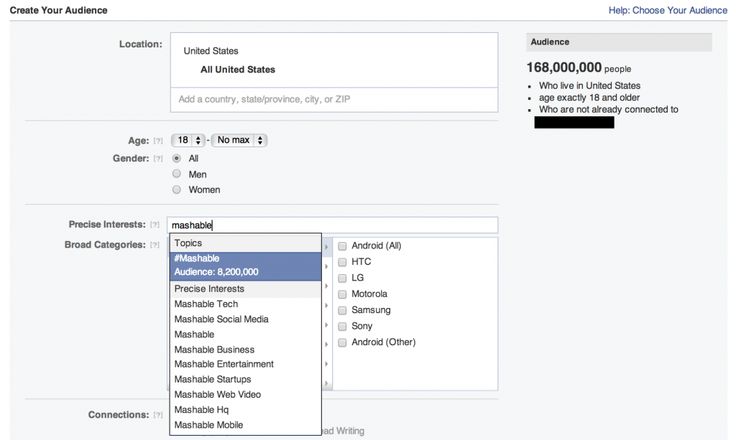Screen dimensions: 736x440
Task: Check the Android (Other) checkbox
Action: 342,342
